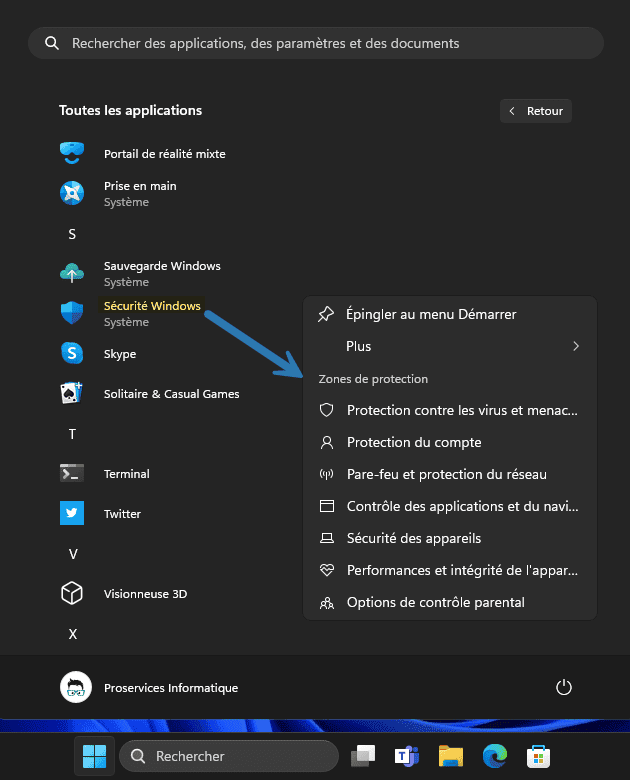Click the Sauvegarde Windows cloud icon
Image resolution: width=630 pixels, height=780 pixels.
(72, 273)
